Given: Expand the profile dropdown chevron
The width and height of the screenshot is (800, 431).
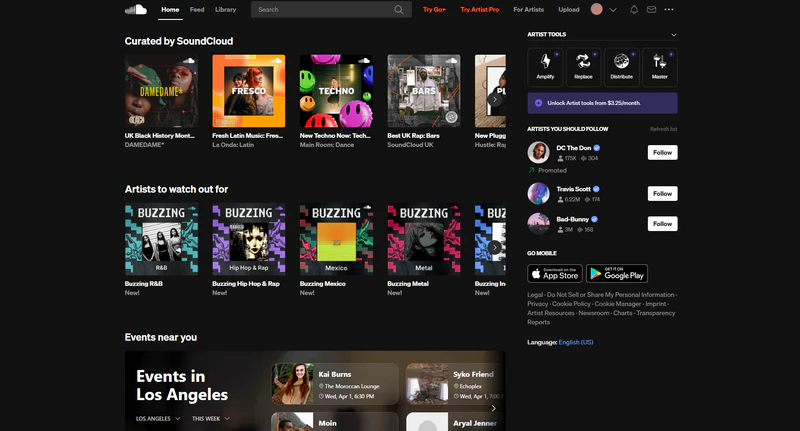Looking at the screenshot, I should [x=613, y=10].
